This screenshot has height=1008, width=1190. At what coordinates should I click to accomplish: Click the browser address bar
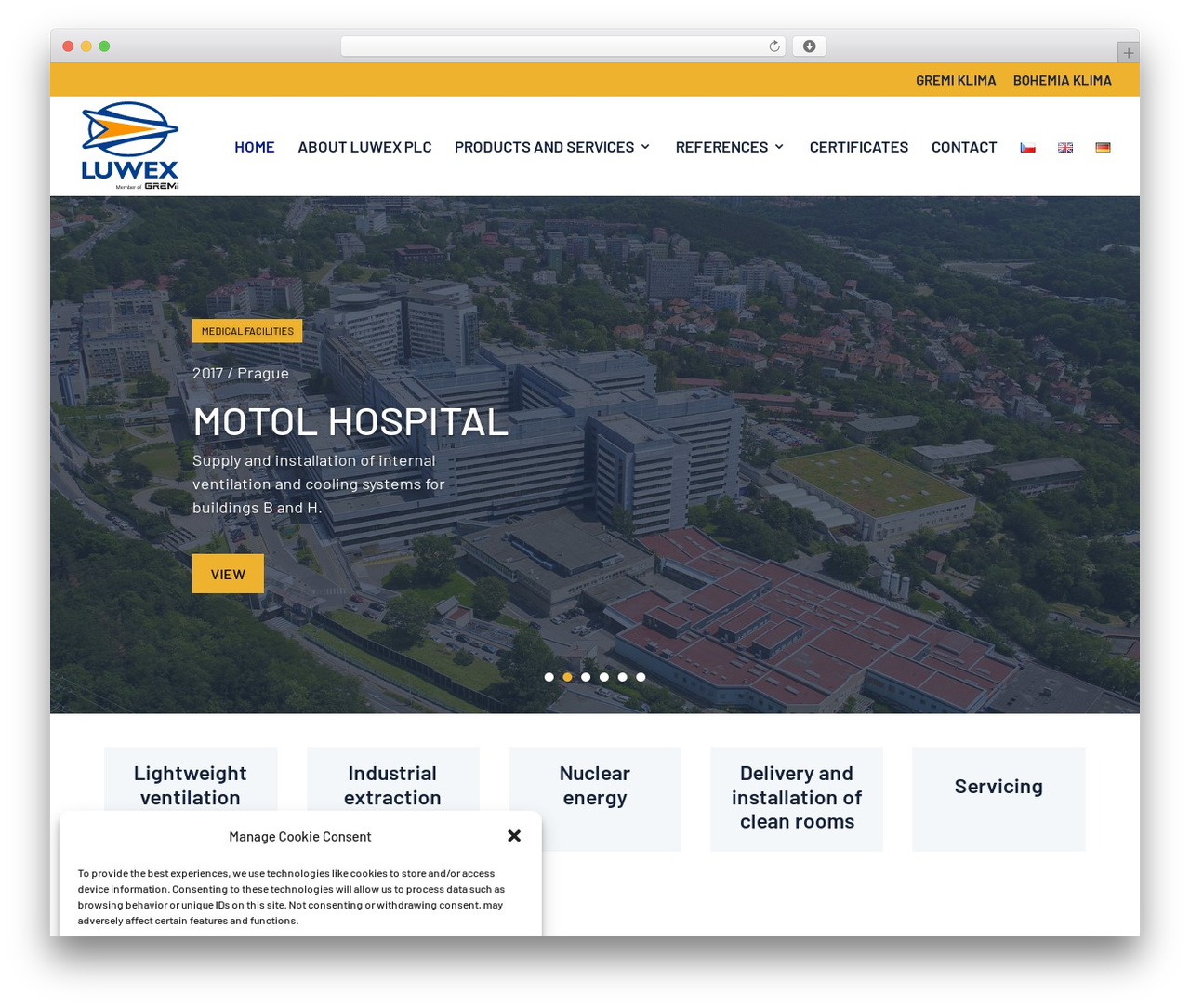click(x=562, y=46)
